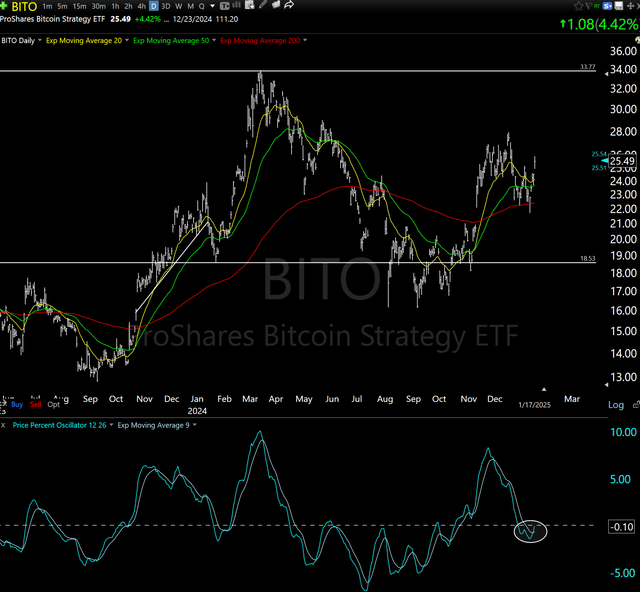
Task: Click the green RT real-time indicator
Action: (x=597, y=6)
